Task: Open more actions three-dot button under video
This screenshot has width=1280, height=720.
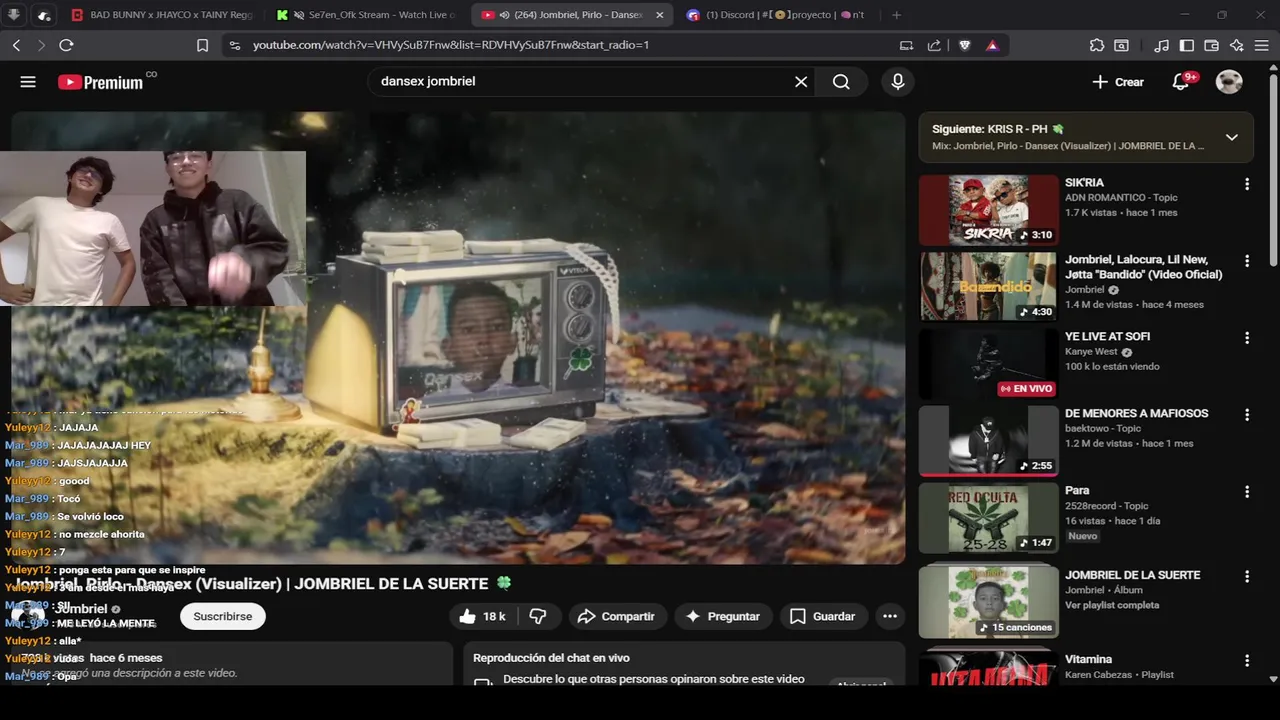Action: (890, 616)
